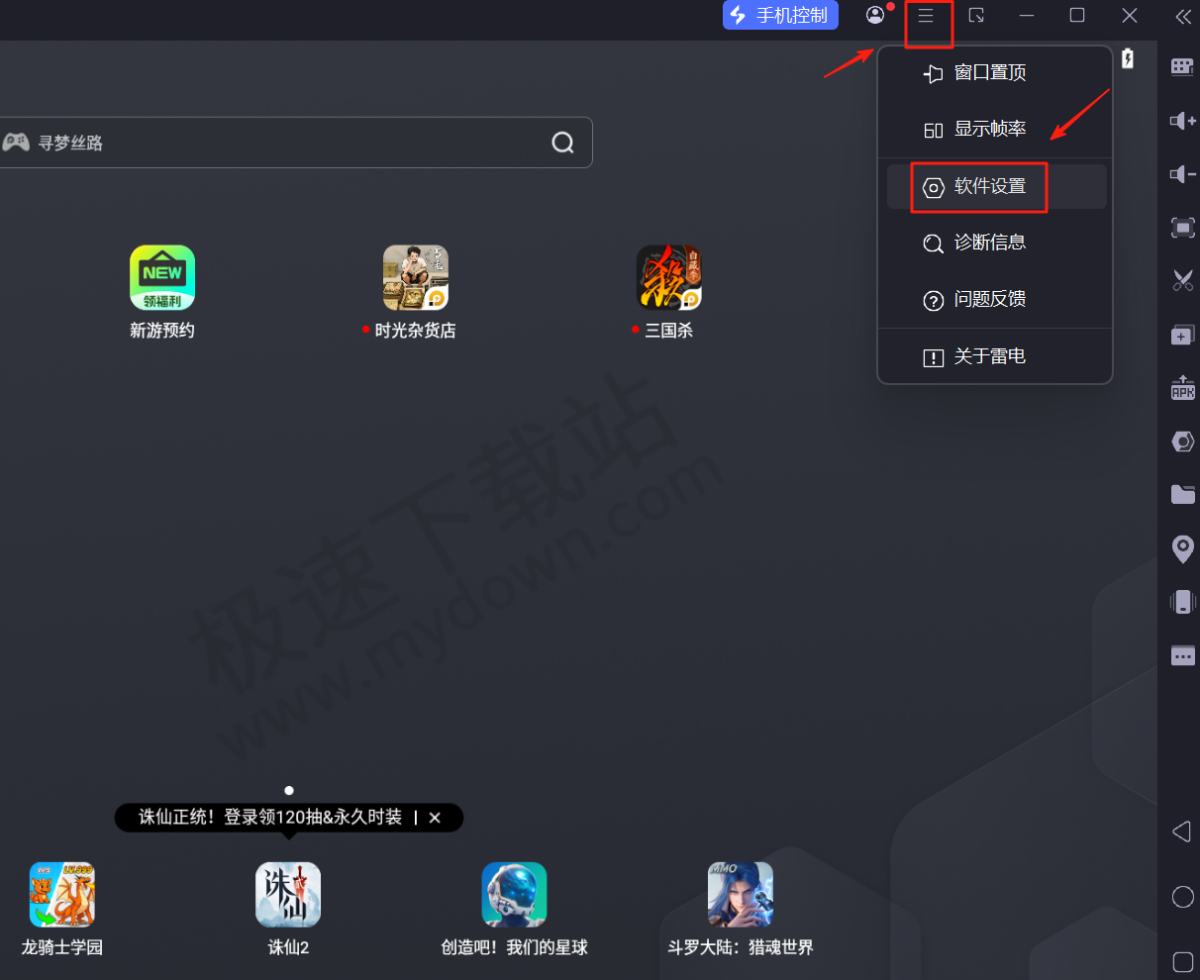
Task: Open the hamburger main menu
Action: [x=927, y=16]
